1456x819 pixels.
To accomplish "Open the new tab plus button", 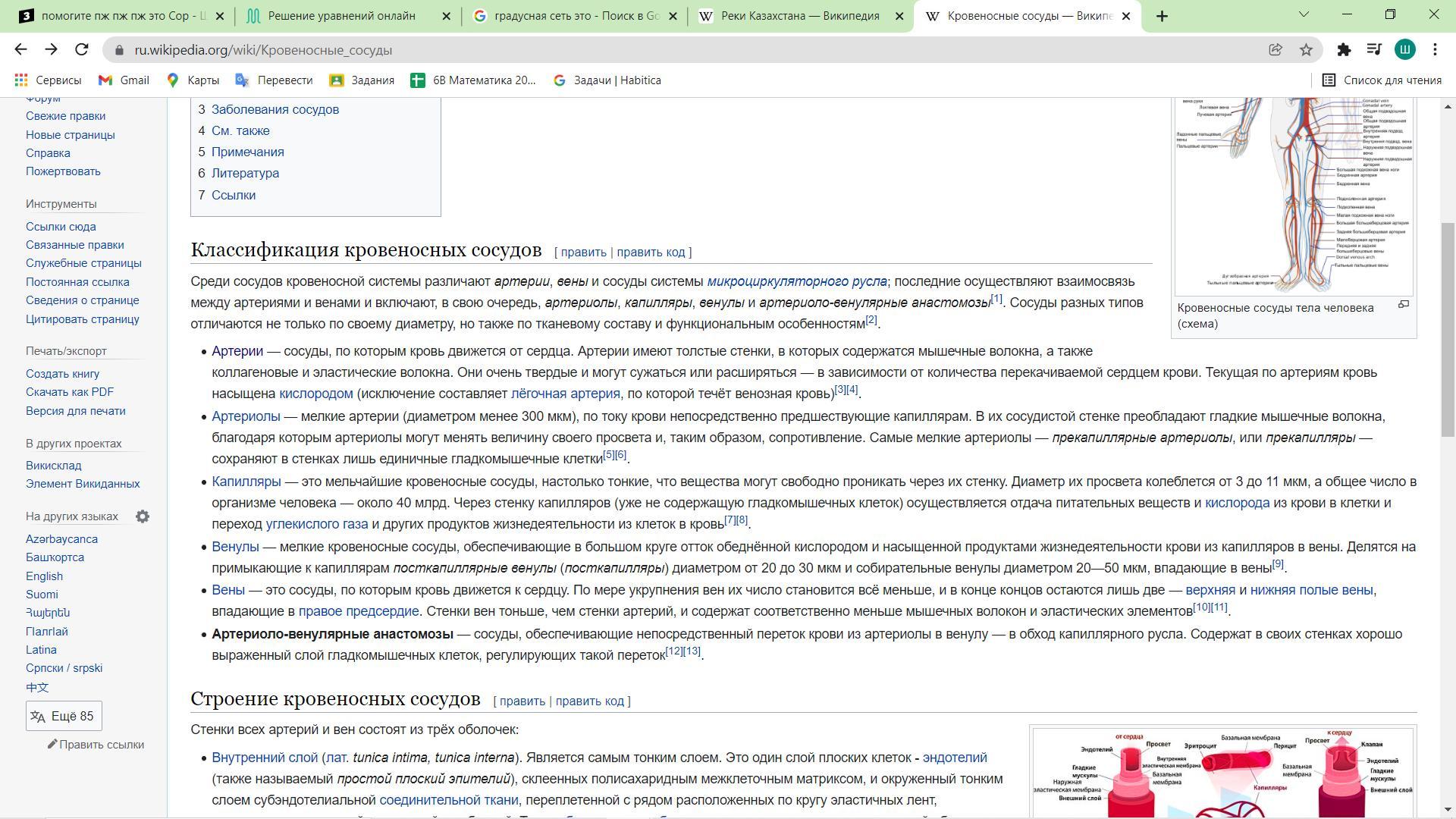I will [x=1162, y=16].
